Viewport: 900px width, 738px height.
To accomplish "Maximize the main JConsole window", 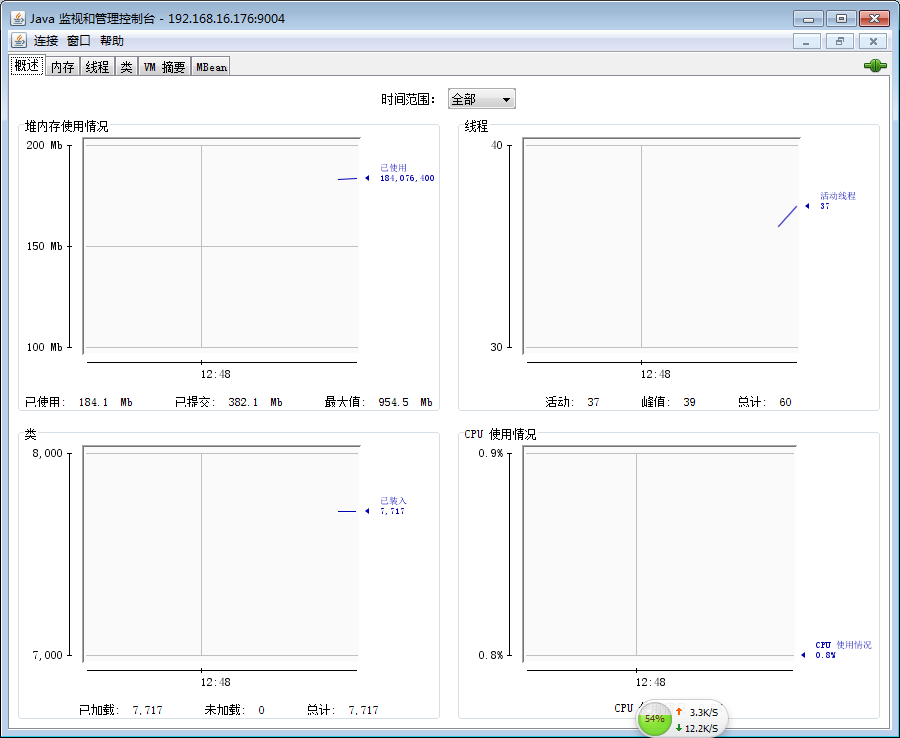I will [841, 19].
